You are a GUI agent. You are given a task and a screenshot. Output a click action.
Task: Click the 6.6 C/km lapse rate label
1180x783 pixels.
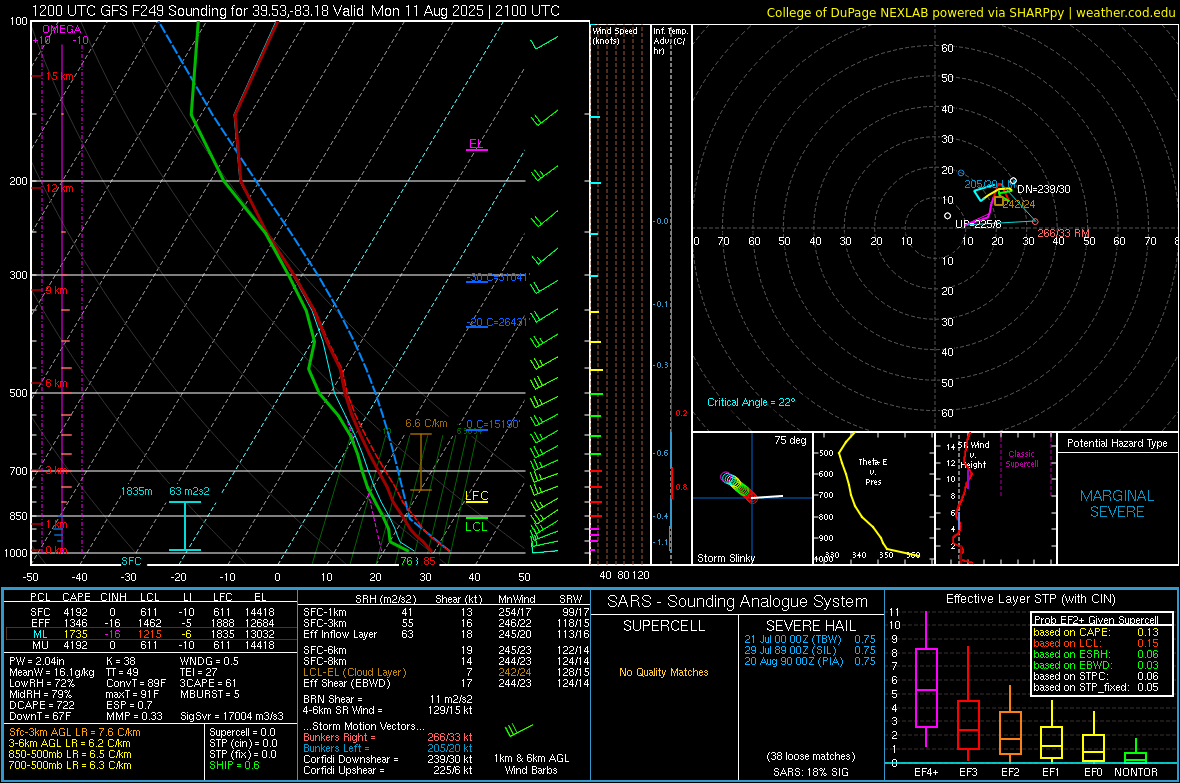(x=426, y=423)
